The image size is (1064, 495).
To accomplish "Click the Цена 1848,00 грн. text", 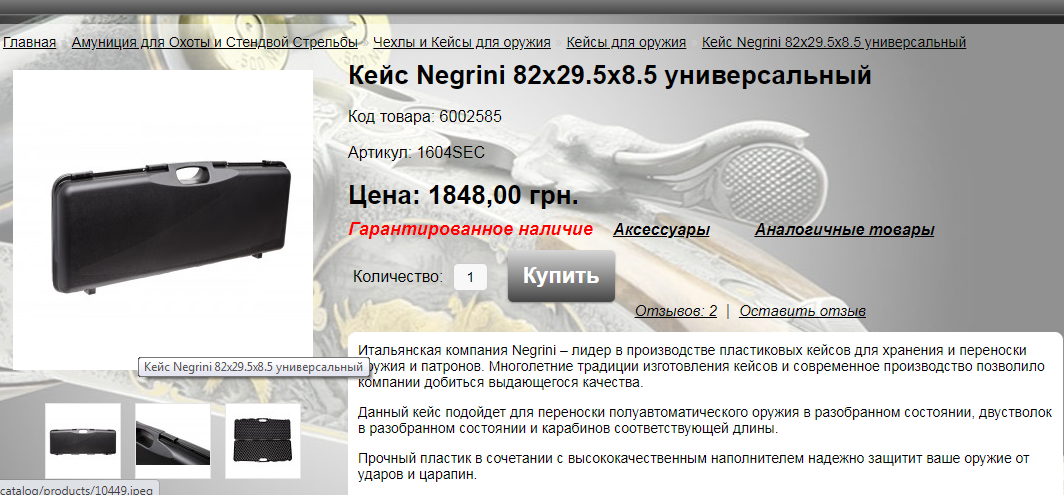I will (463, 196).
